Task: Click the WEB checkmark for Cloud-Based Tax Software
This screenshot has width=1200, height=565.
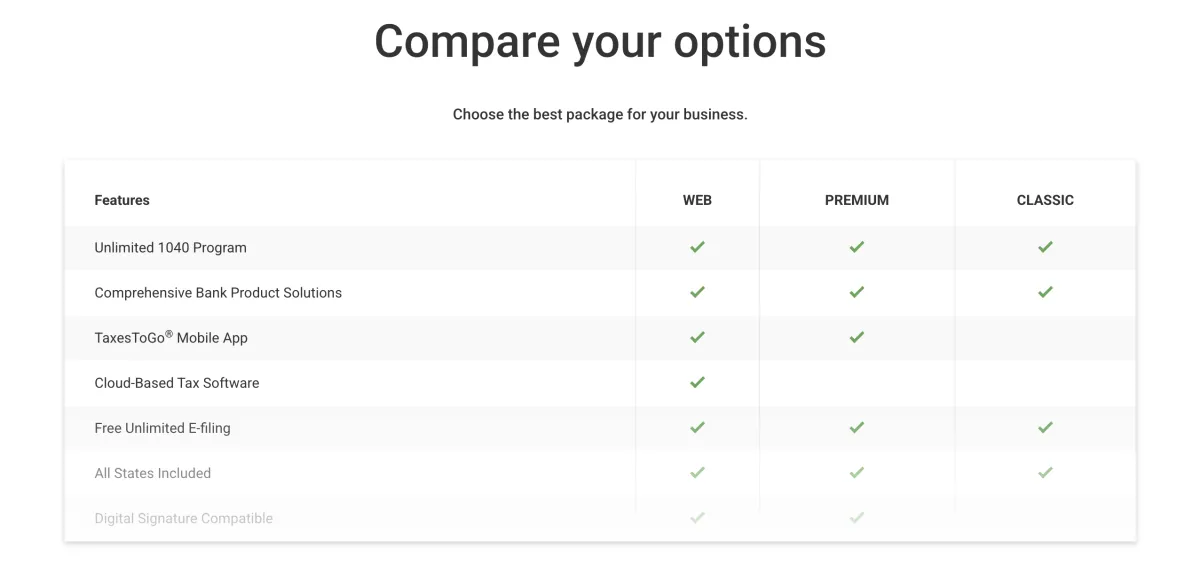Action: pos(697,382)
